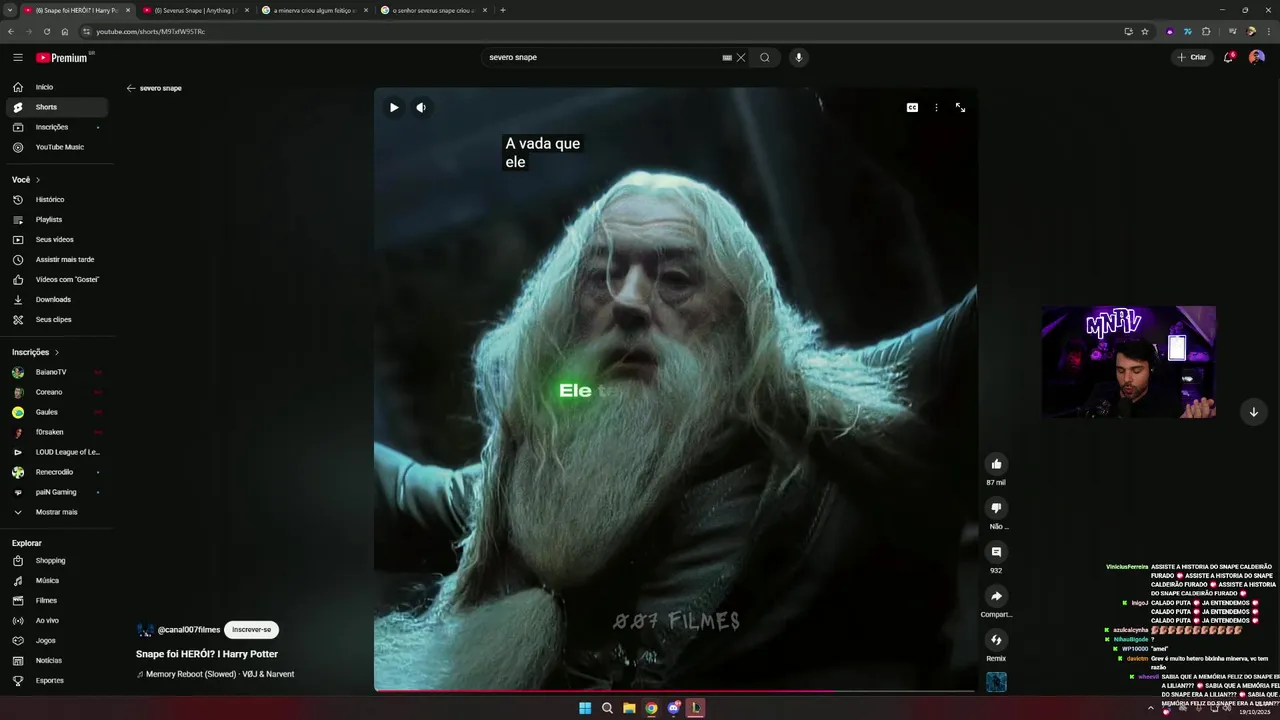Open the tab search dropdown arrow

coord(9,10)
